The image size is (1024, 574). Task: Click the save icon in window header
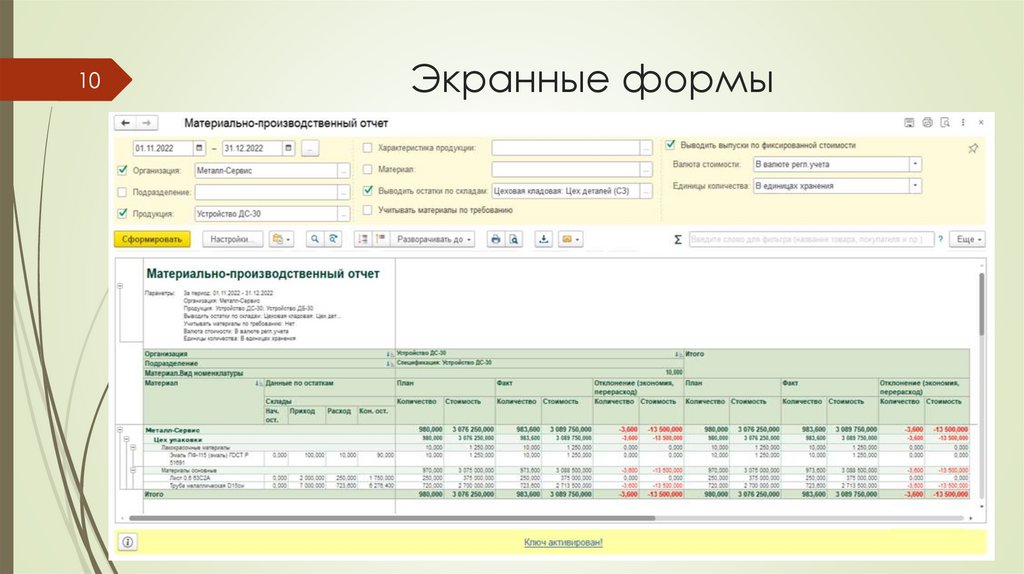pos(908,123)
